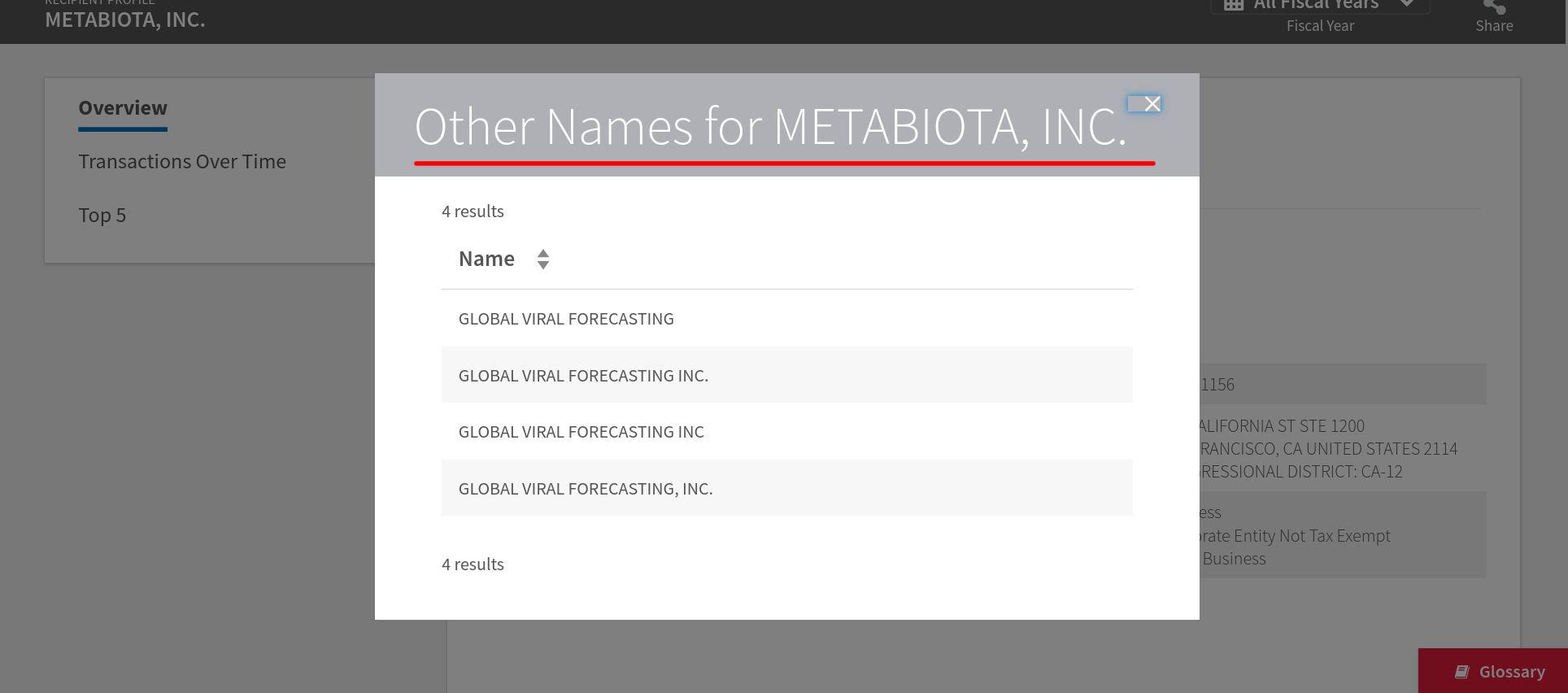Open Transactions Over Time section

pos(182,162)
